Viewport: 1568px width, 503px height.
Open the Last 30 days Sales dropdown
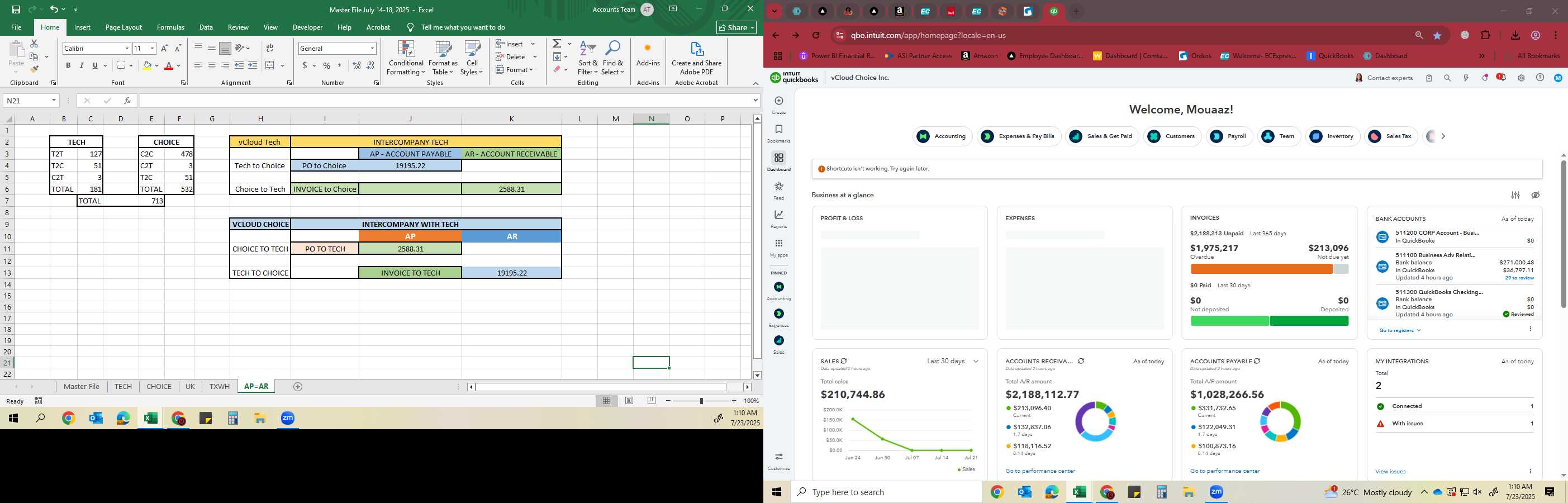click(x=953, y=361)
